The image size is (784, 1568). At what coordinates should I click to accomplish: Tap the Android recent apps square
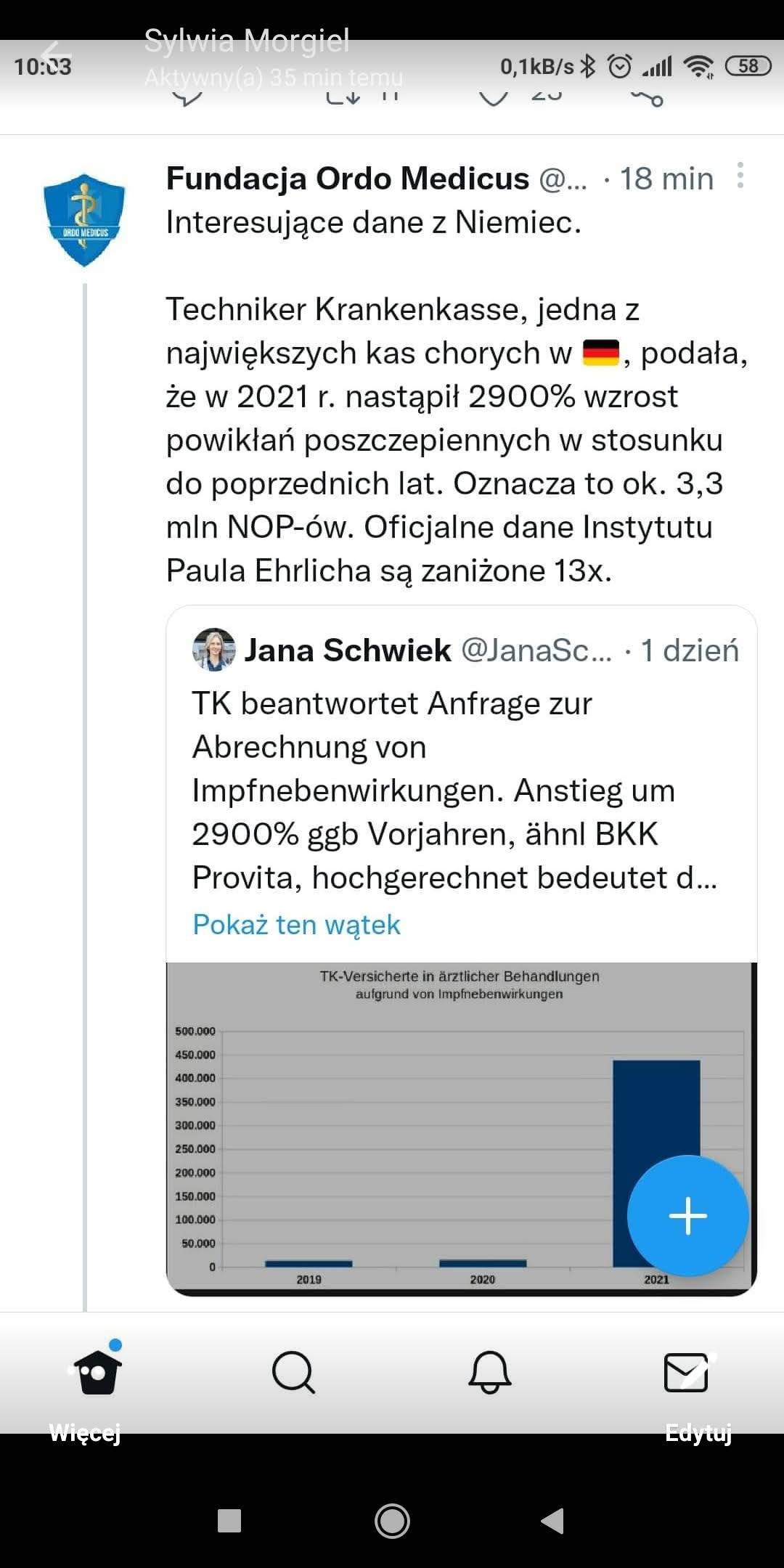(229, 1520)
